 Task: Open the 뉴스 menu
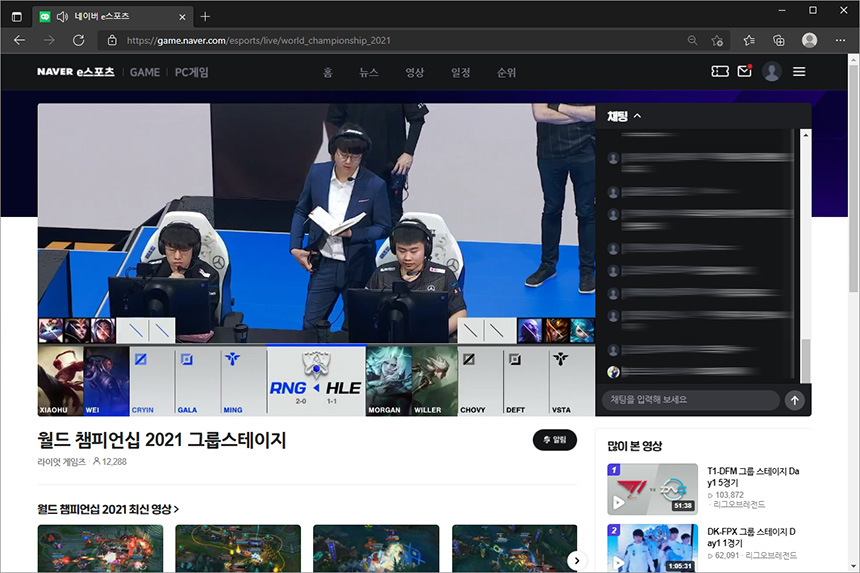click(369, 72)
